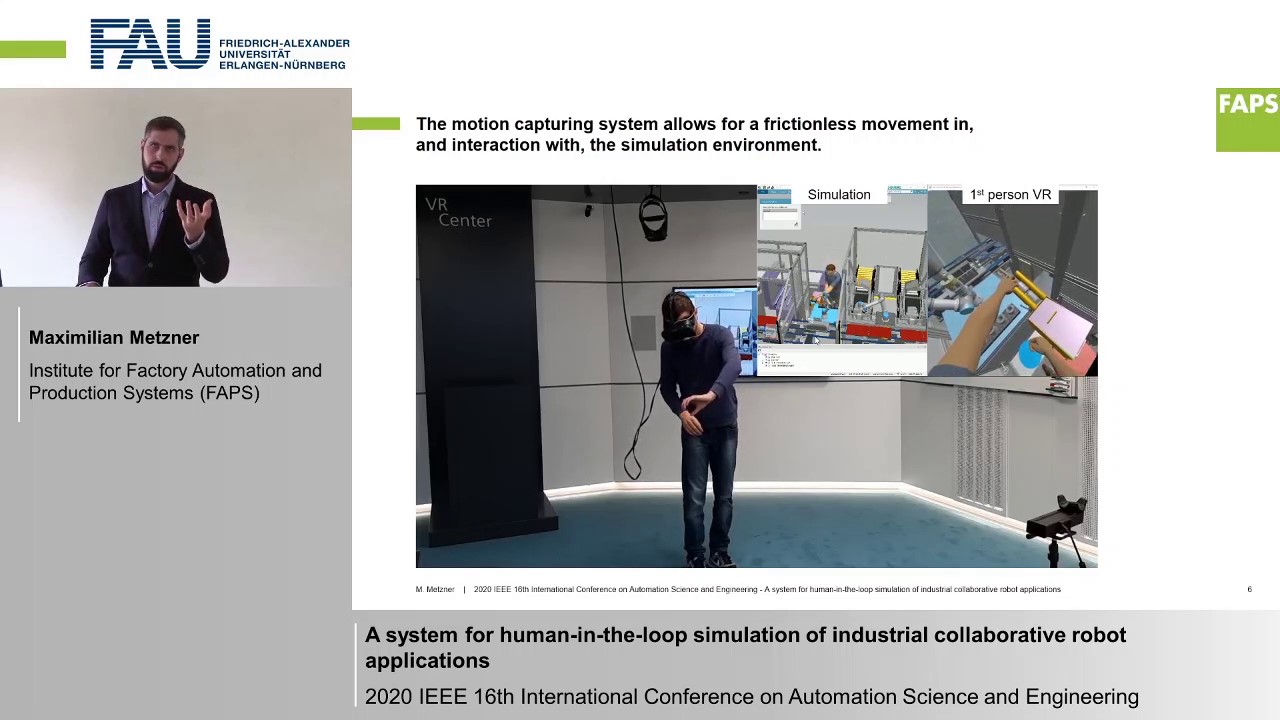Screen dimensions: 1280x720
Task: Click the "Simulation" label
Action: (838, 195)
